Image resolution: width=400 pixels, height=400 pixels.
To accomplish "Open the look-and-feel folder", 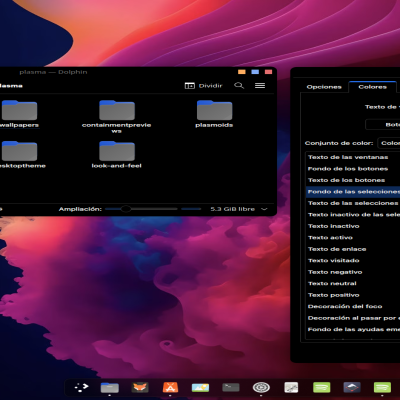I will (x=117, y=155).
